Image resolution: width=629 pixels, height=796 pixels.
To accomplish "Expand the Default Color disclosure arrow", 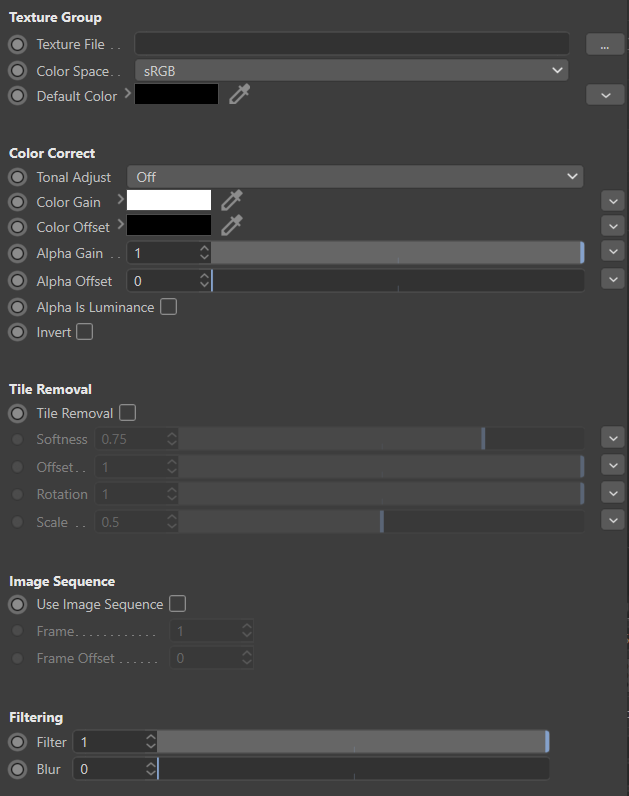I will point(127,95).
